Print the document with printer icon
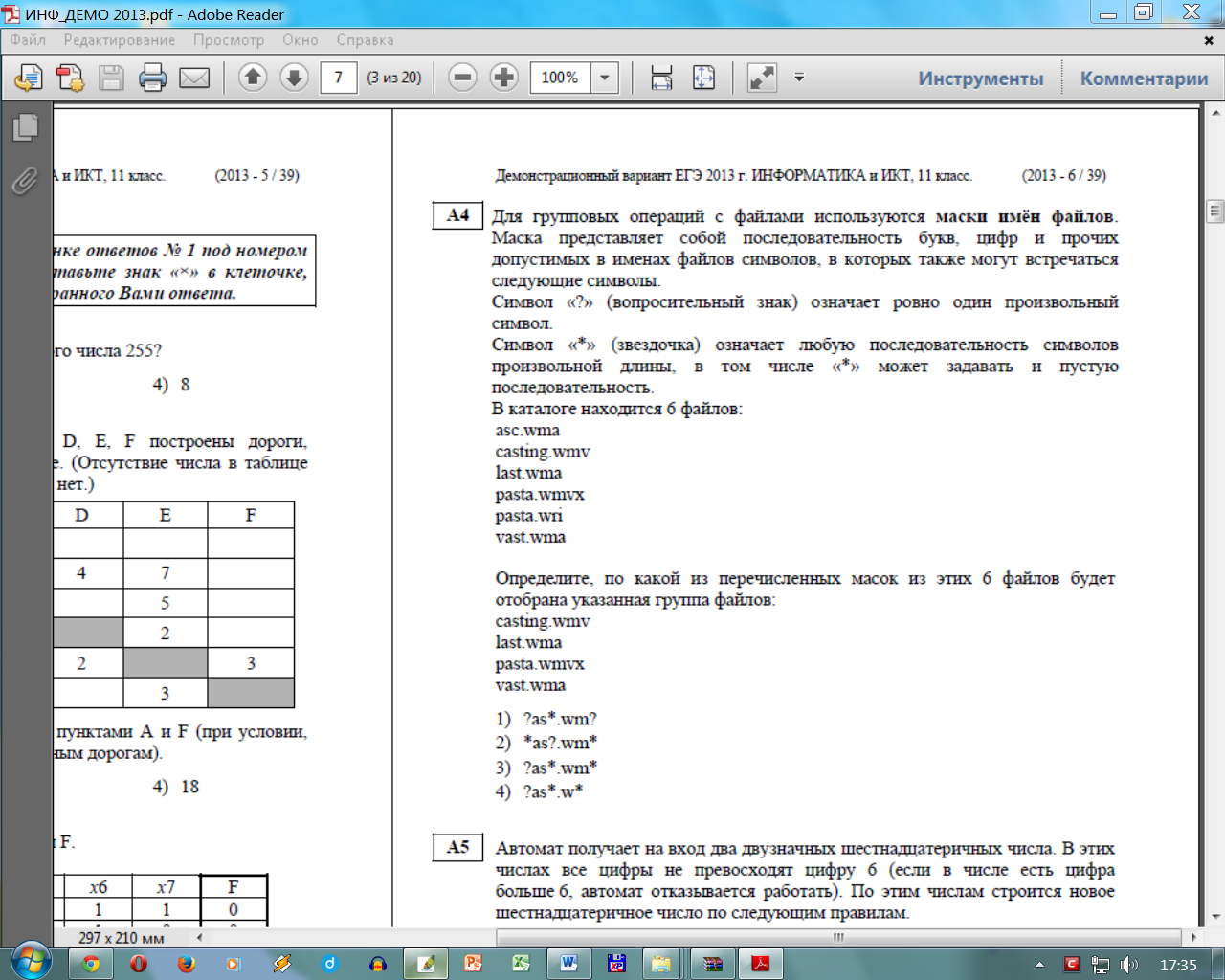1225x980 pixels. tap(152, 78)
